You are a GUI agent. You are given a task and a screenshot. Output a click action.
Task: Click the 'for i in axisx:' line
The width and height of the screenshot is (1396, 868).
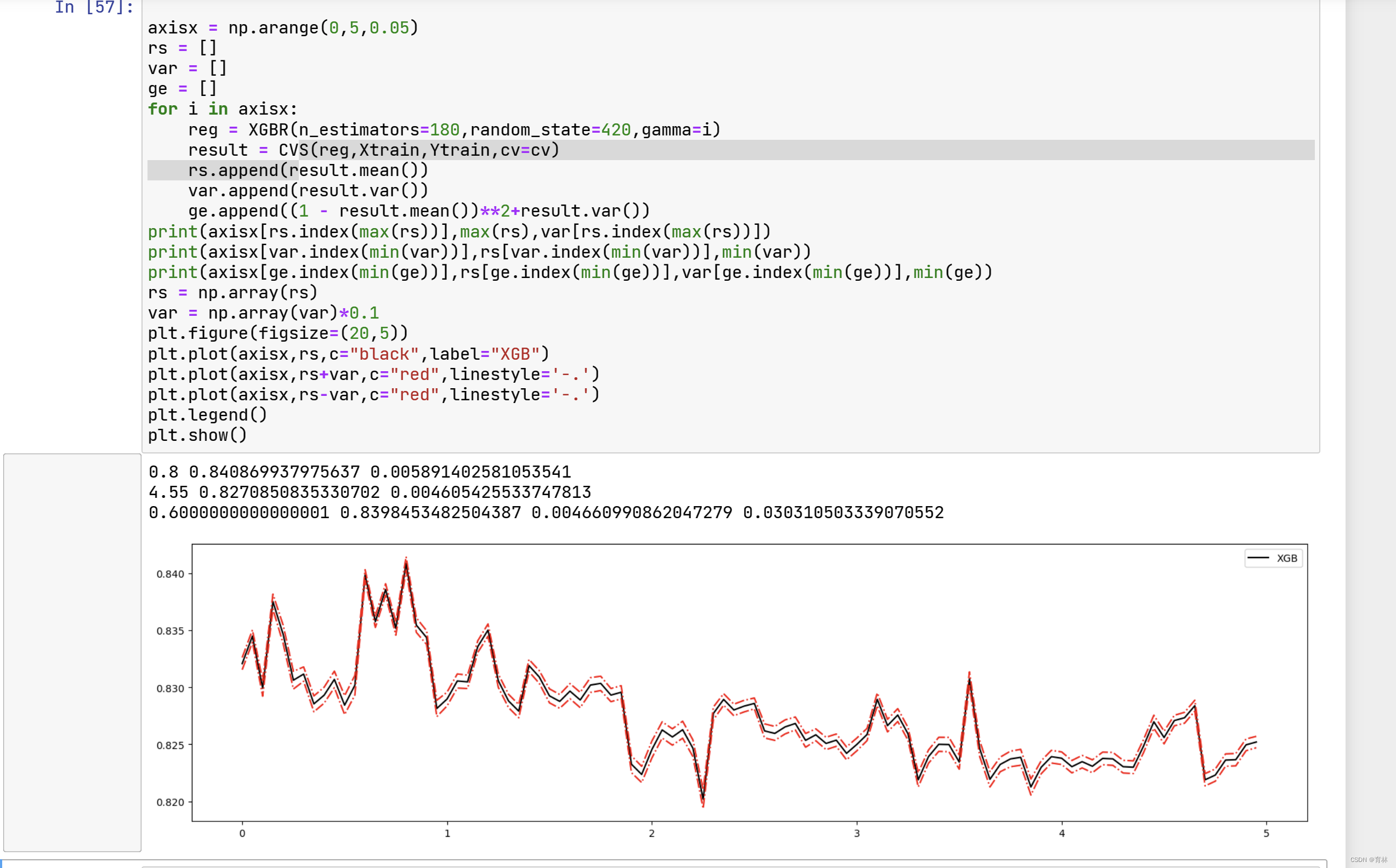pyautogui.click(x=223, y=109)
